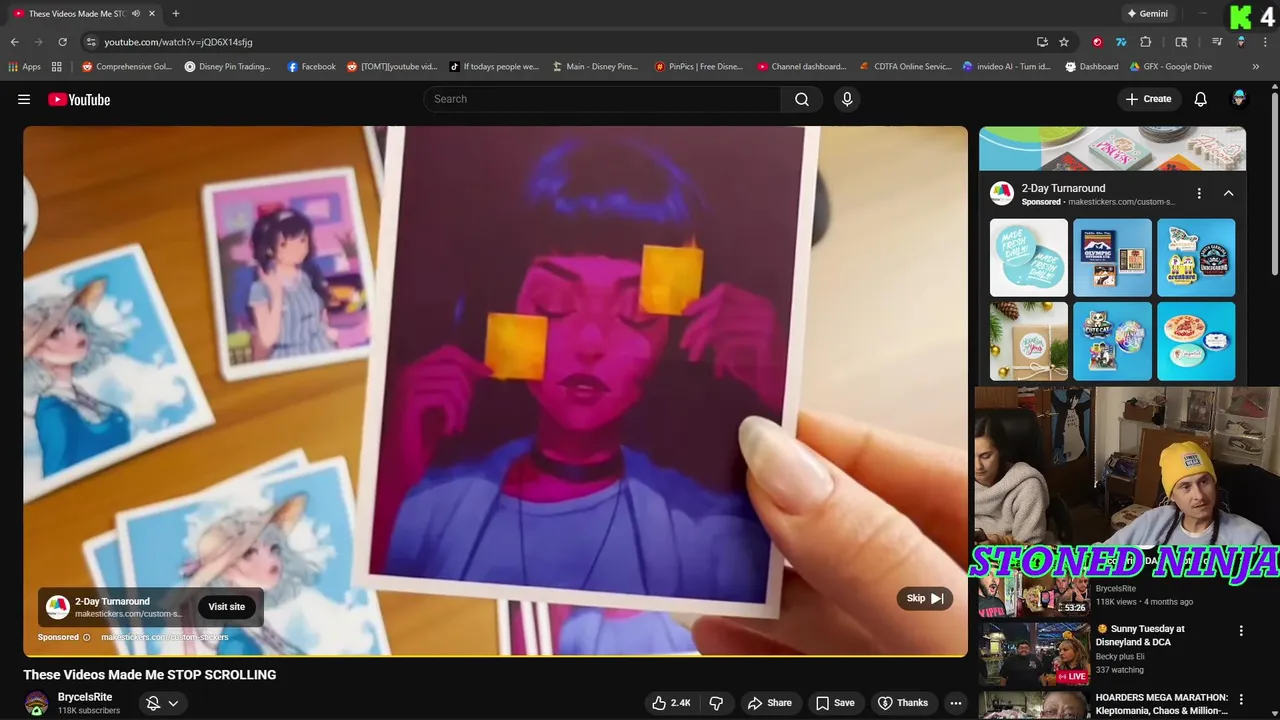This screenshot has height=720, width=1280.
Task: Open the Gemini button in Chrome
Action: click(x=1146, y=14)
